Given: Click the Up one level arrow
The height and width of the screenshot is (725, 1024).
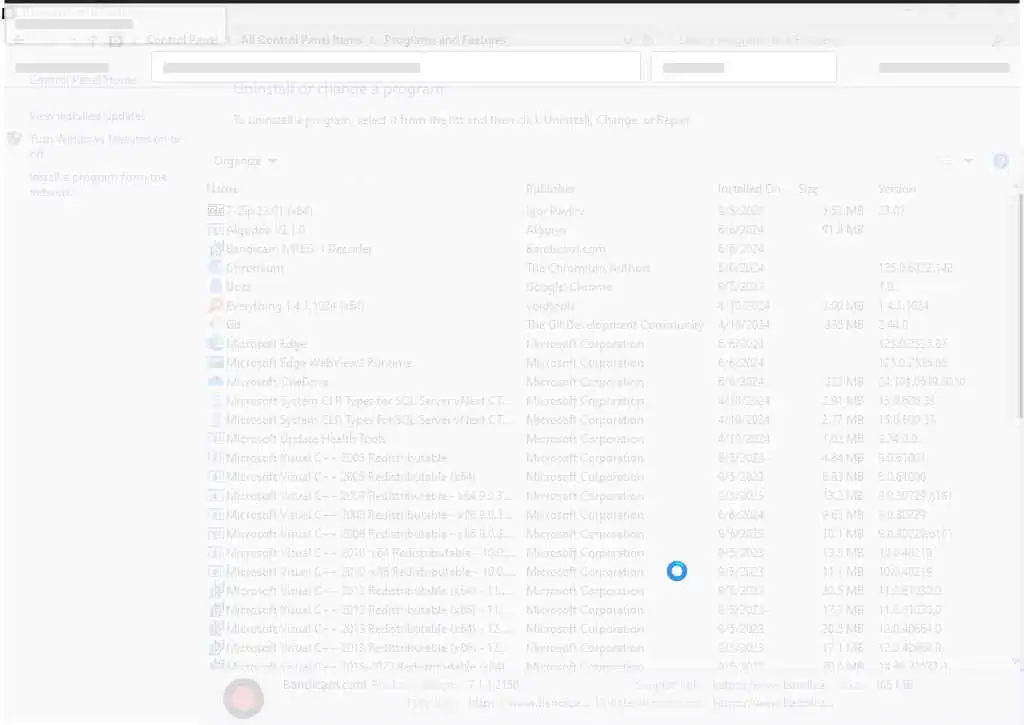Looking at the screenshot, I should point(93,40).
